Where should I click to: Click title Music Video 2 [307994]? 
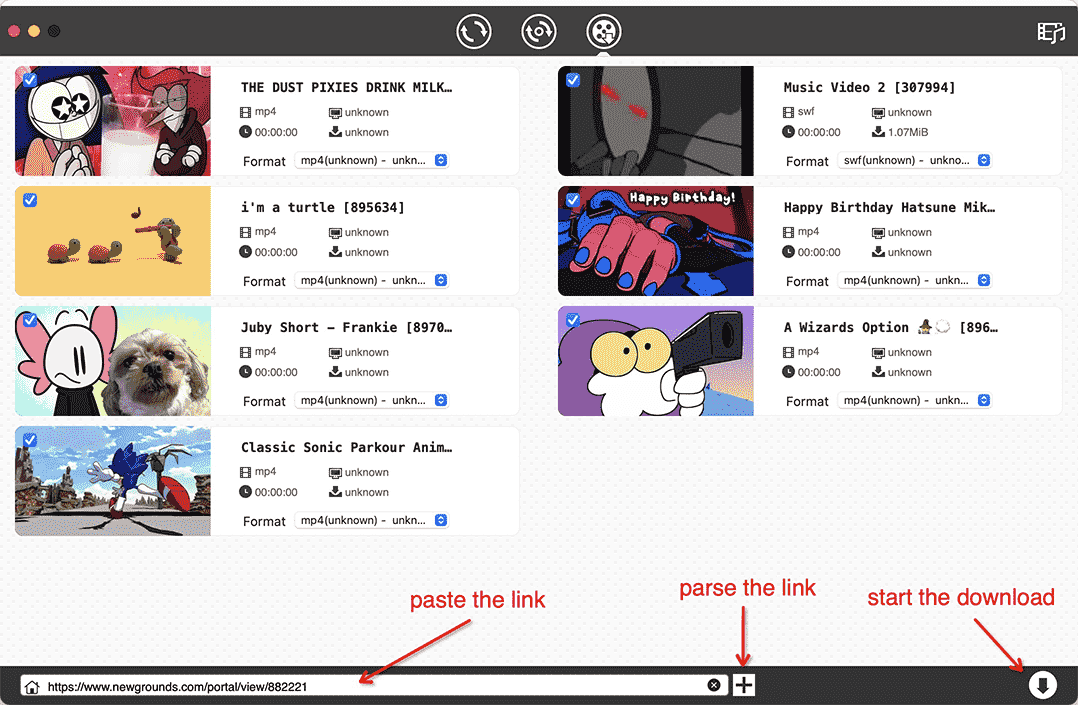[869, 87]
